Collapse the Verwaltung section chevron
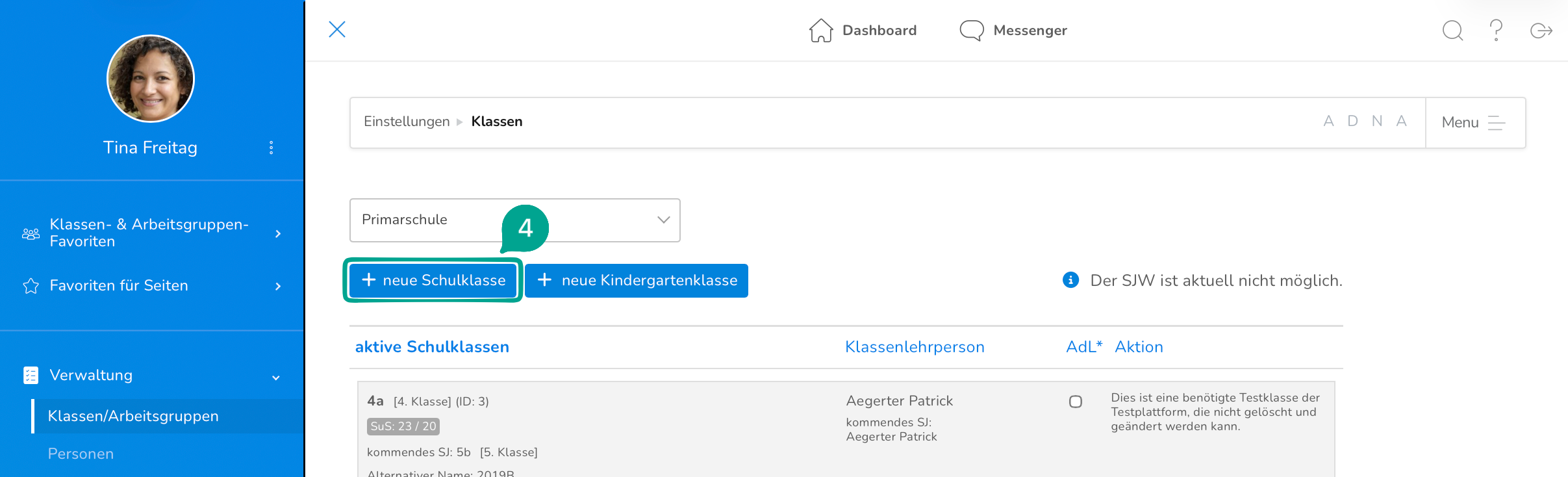 pyautogui.click(x=276, y=378)
